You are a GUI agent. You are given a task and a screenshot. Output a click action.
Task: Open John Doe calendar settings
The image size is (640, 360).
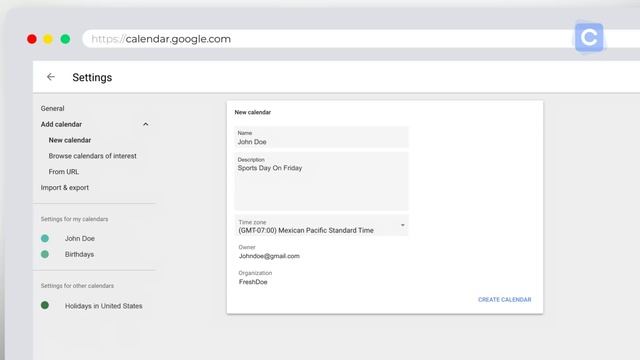click(80, 238)
